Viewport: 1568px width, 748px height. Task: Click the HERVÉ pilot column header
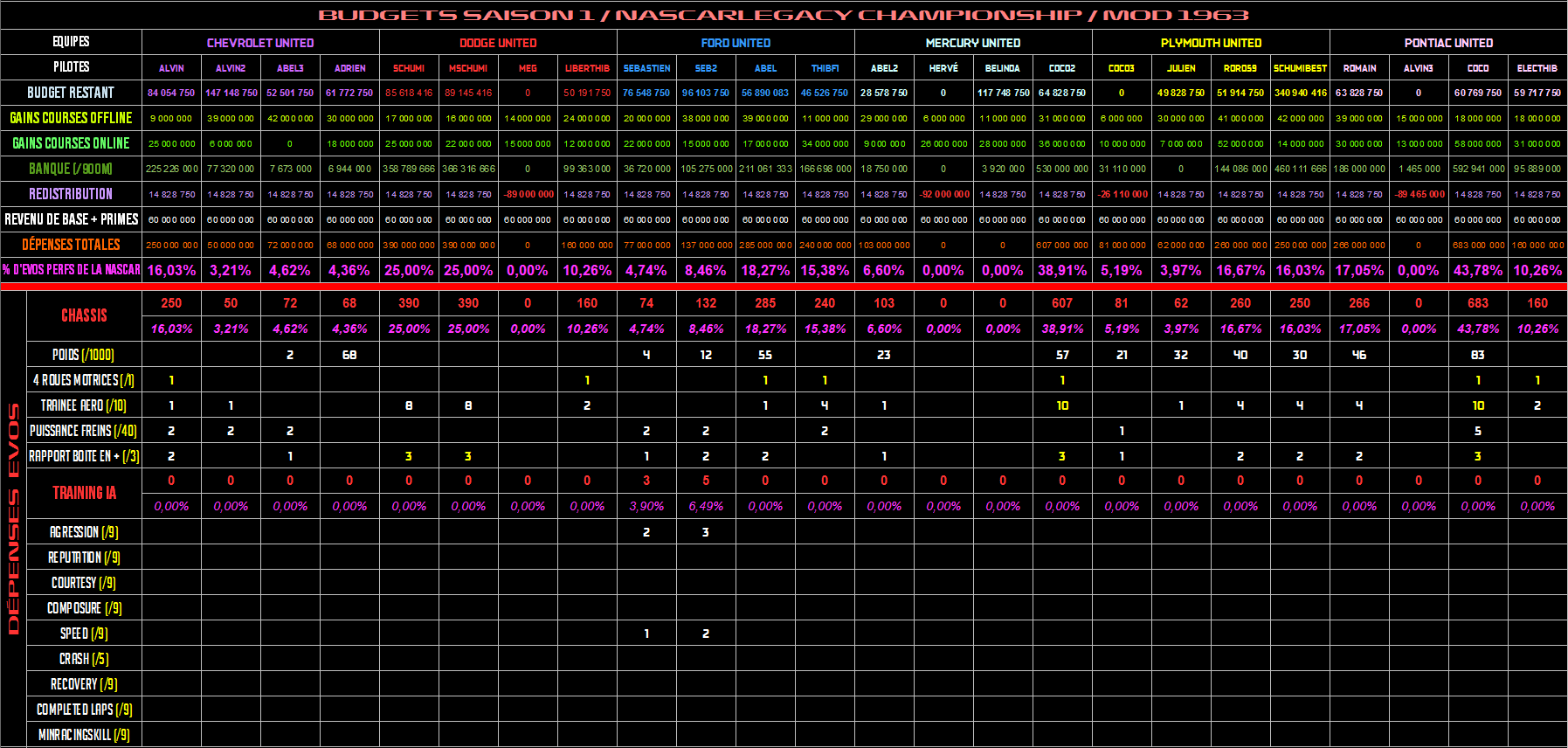943,68
